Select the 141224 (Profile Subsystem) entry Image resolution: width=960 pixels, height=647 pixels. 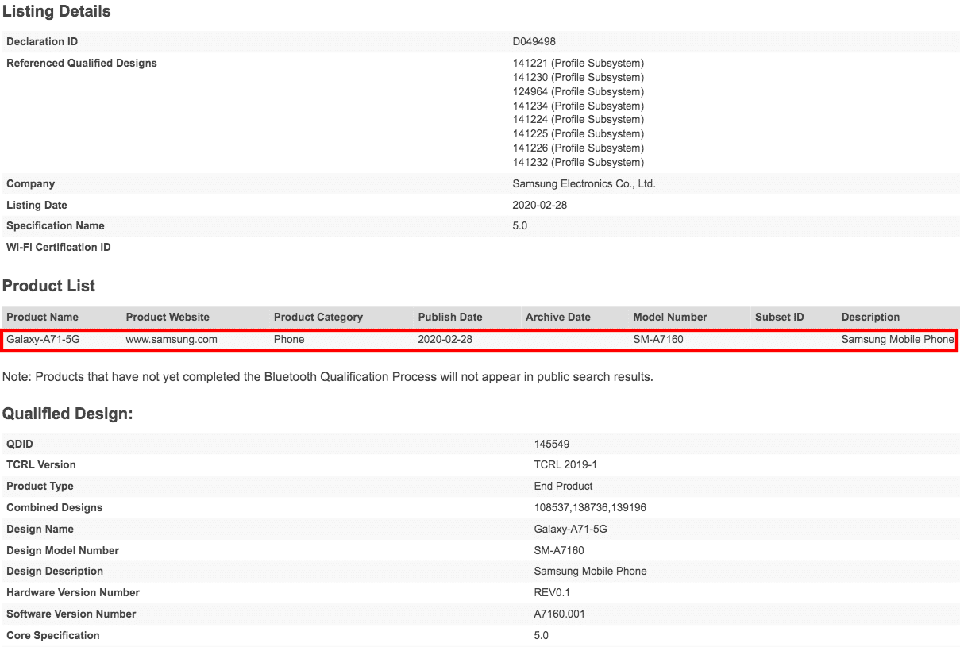click(x=578, y=119)
